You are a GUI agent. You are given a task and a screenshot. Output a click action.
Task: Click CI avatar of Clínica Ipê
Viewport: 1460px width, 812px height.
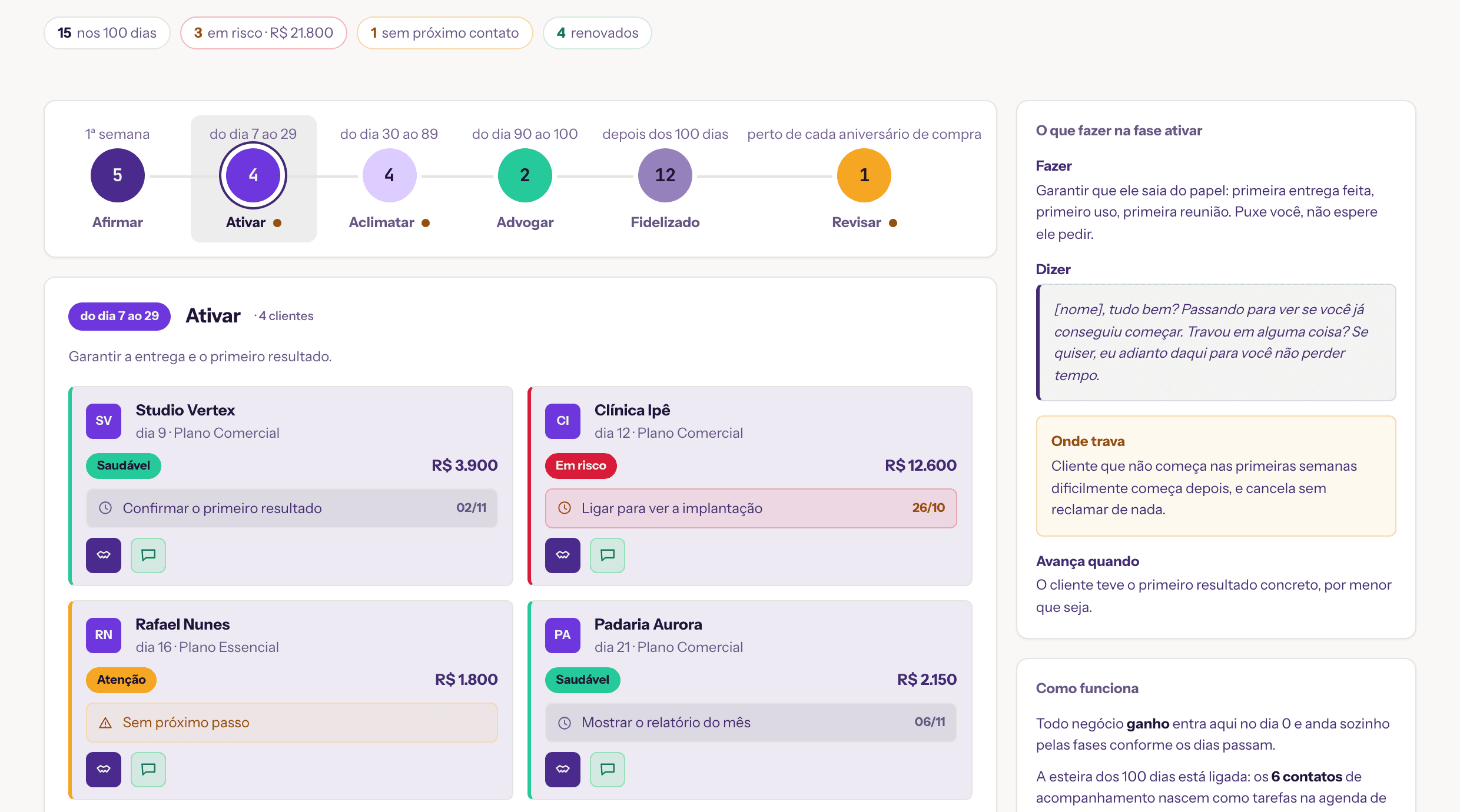[x=563, y=421]
